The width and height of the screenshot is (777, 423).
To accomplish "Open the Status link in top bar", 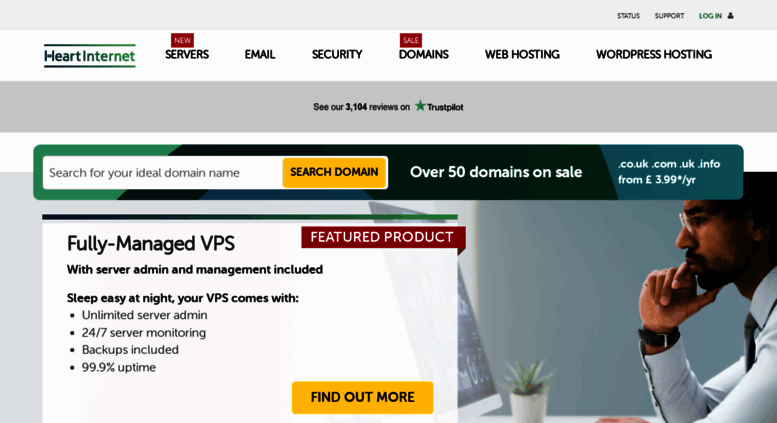I will [628, 16].
